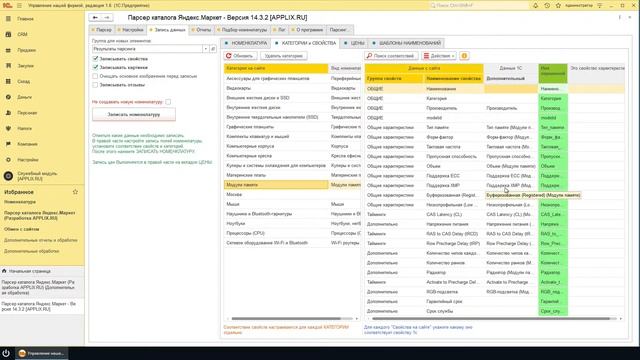Click Группа свойств column header

(x=394, y=78)
